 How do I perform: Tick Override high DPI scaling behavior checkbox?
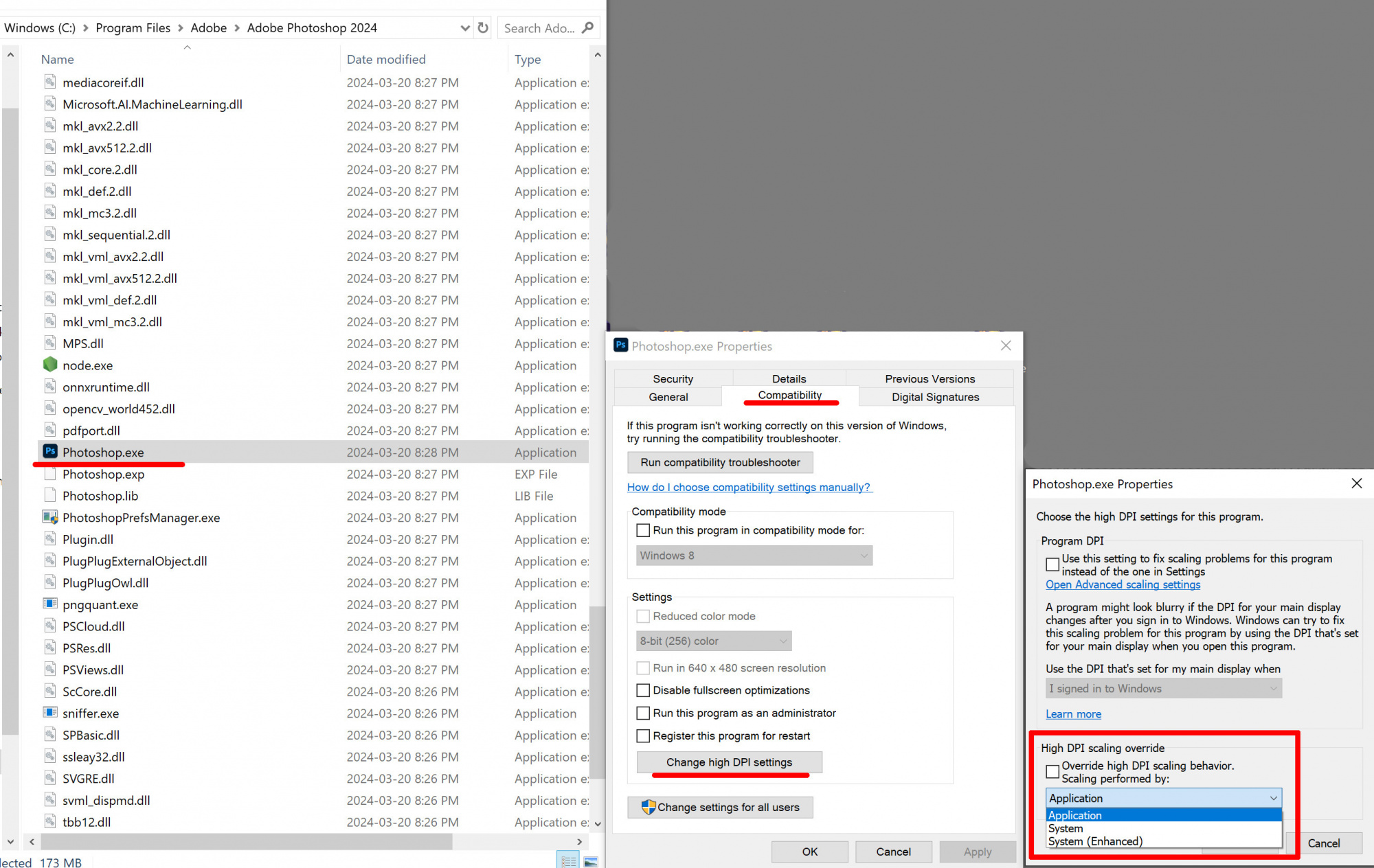coord(1052,771)
